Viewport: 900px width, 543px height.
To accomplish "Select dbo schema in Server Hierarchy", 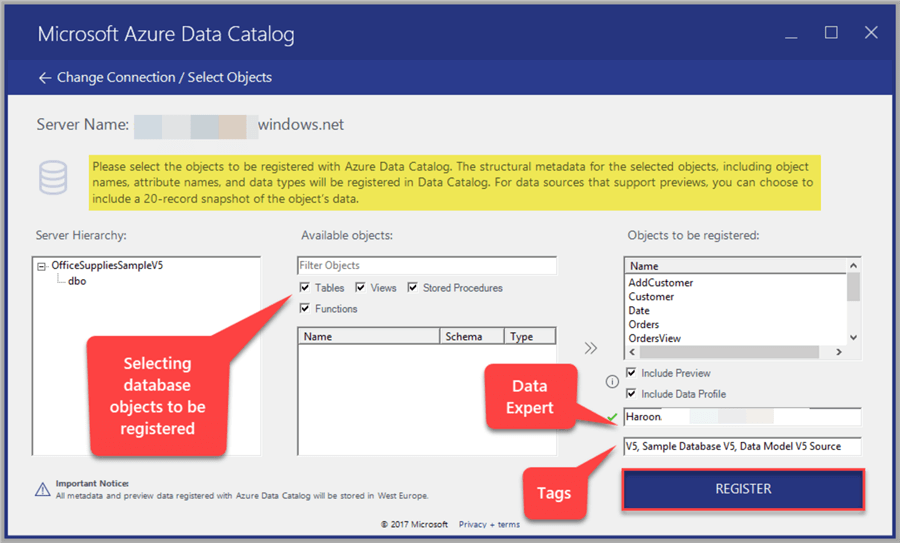I will click(77, 281).
